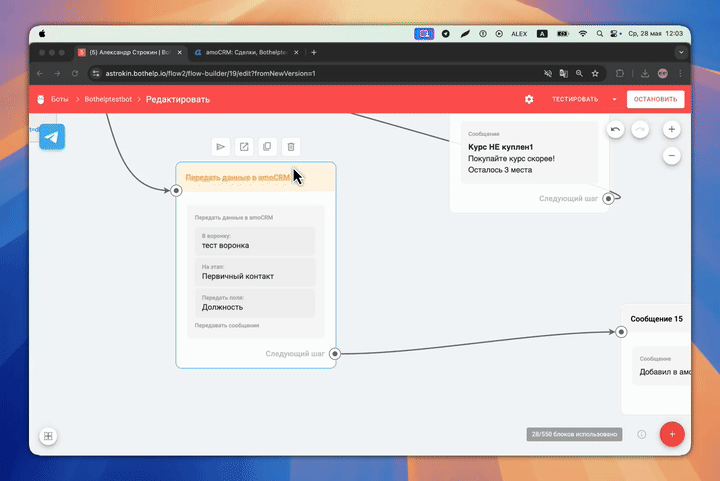Open block in external edit icon

click(244, 147)
